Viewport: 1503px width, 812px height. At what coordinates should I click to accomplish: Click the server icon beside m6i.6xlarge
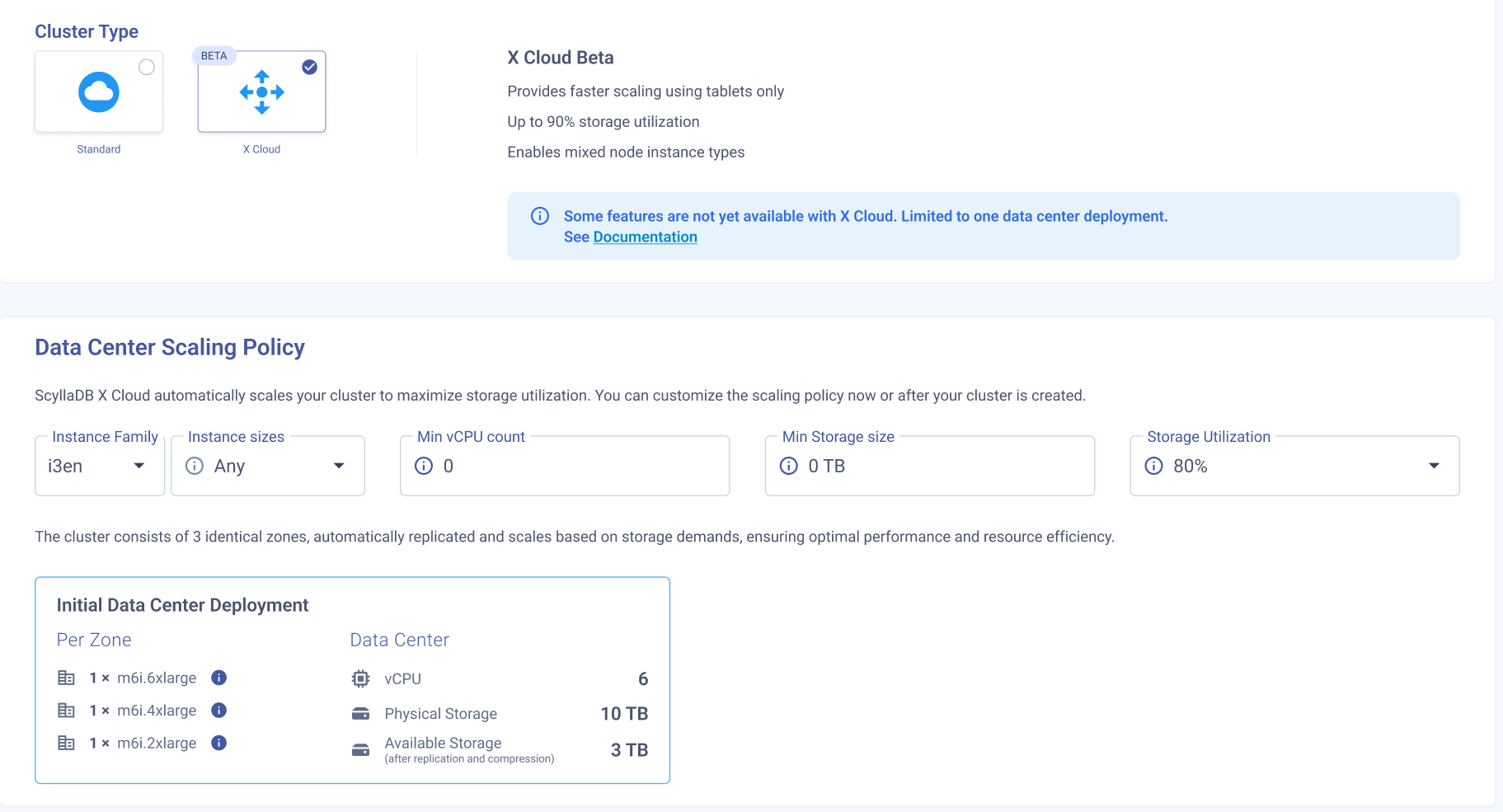pos(66,678)
